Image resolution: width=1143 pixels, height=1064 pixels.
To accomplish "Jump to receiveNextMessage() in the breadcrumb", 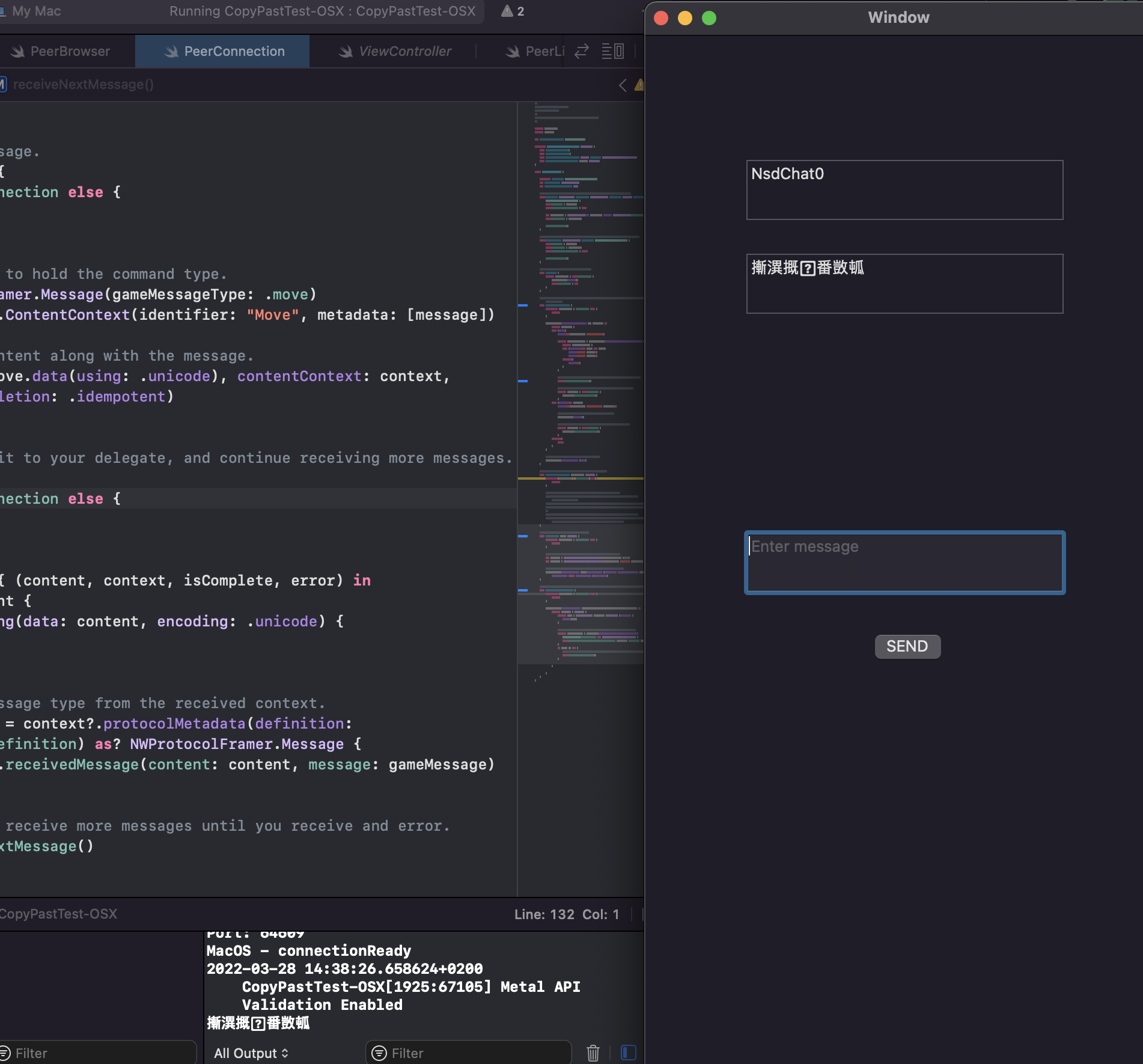I will 83,85.
